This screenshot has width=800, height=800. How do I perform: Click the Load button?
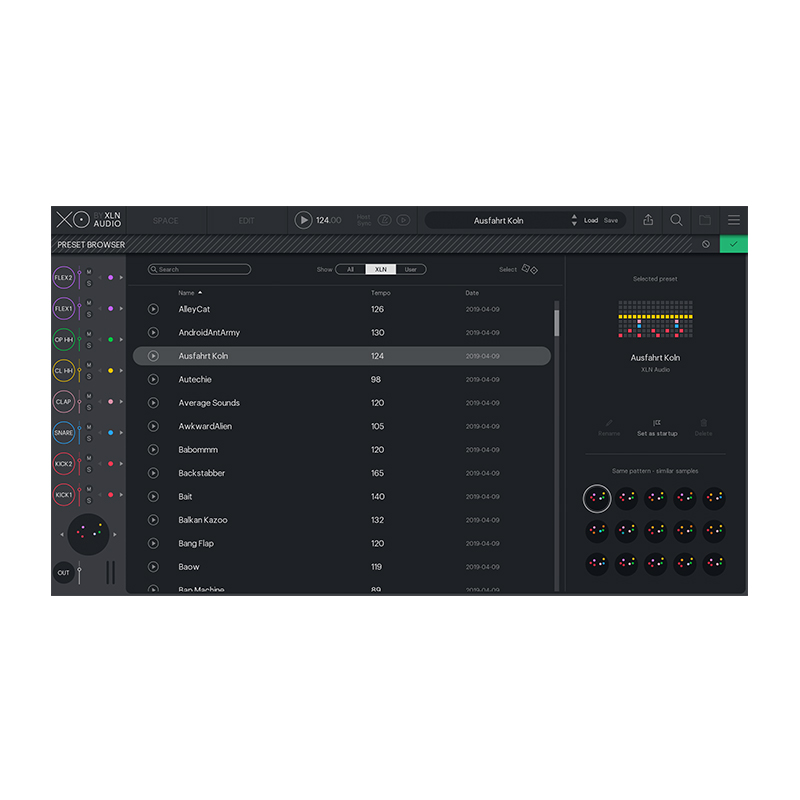[591, 220]
